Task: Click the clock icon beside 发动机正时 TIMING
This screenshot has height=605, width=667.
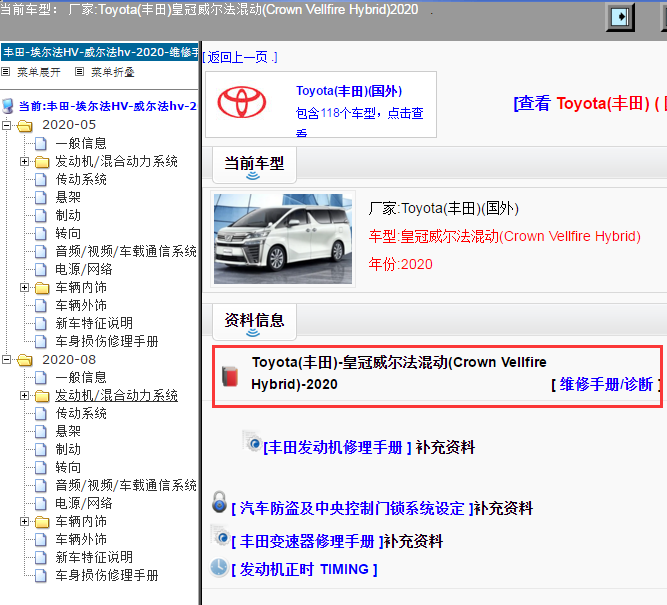Action: click(x=219, y=568)
